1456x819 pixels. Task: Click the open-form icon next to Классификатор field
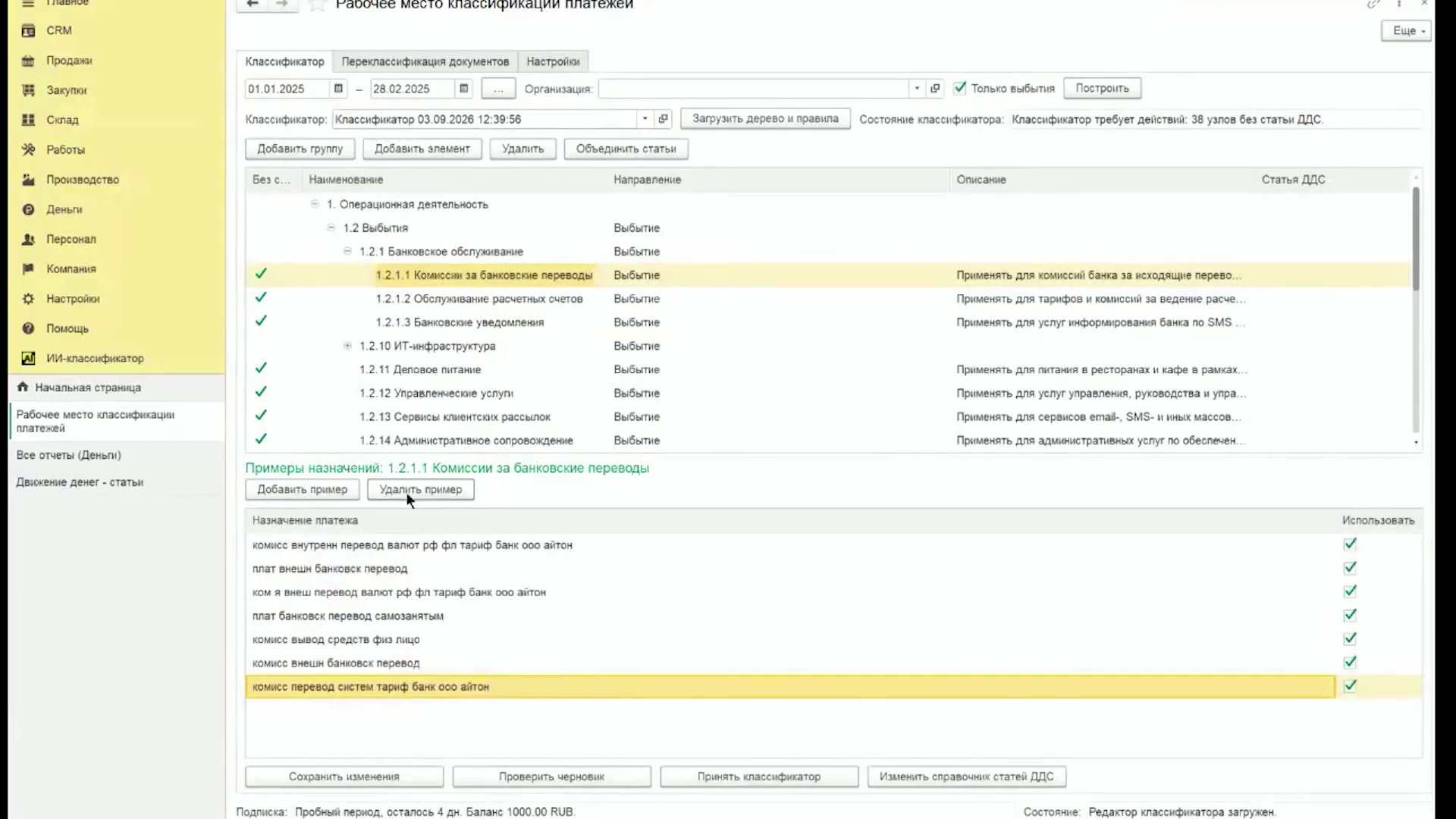[663, 119]
